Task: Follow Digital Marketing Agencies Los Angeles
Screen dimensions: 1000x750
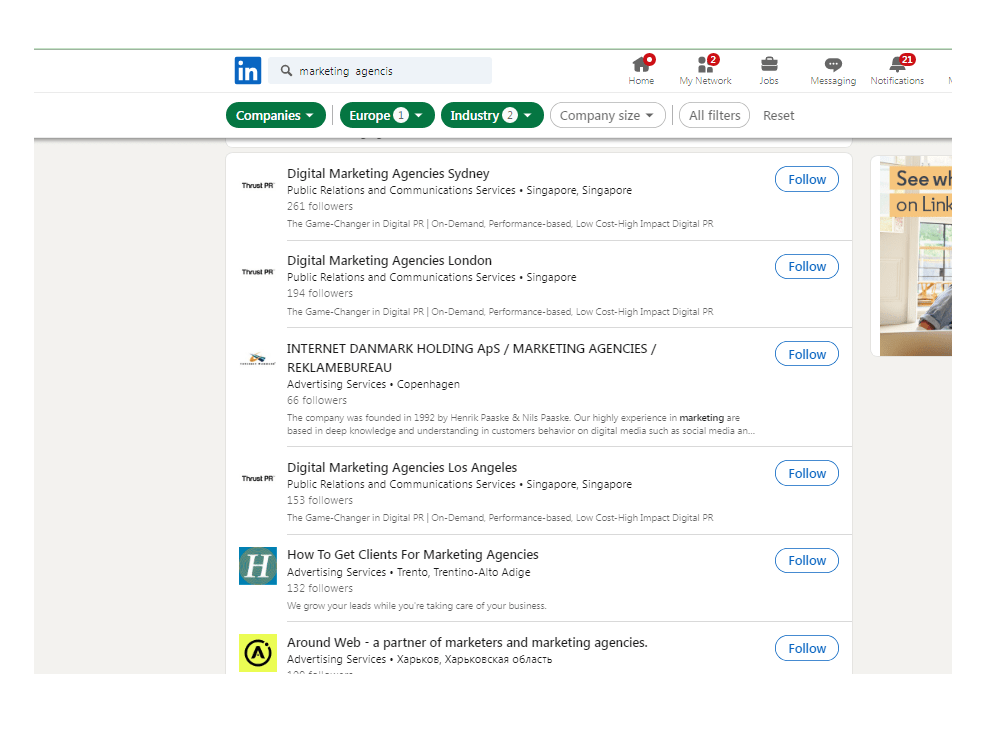Action: 807,473
